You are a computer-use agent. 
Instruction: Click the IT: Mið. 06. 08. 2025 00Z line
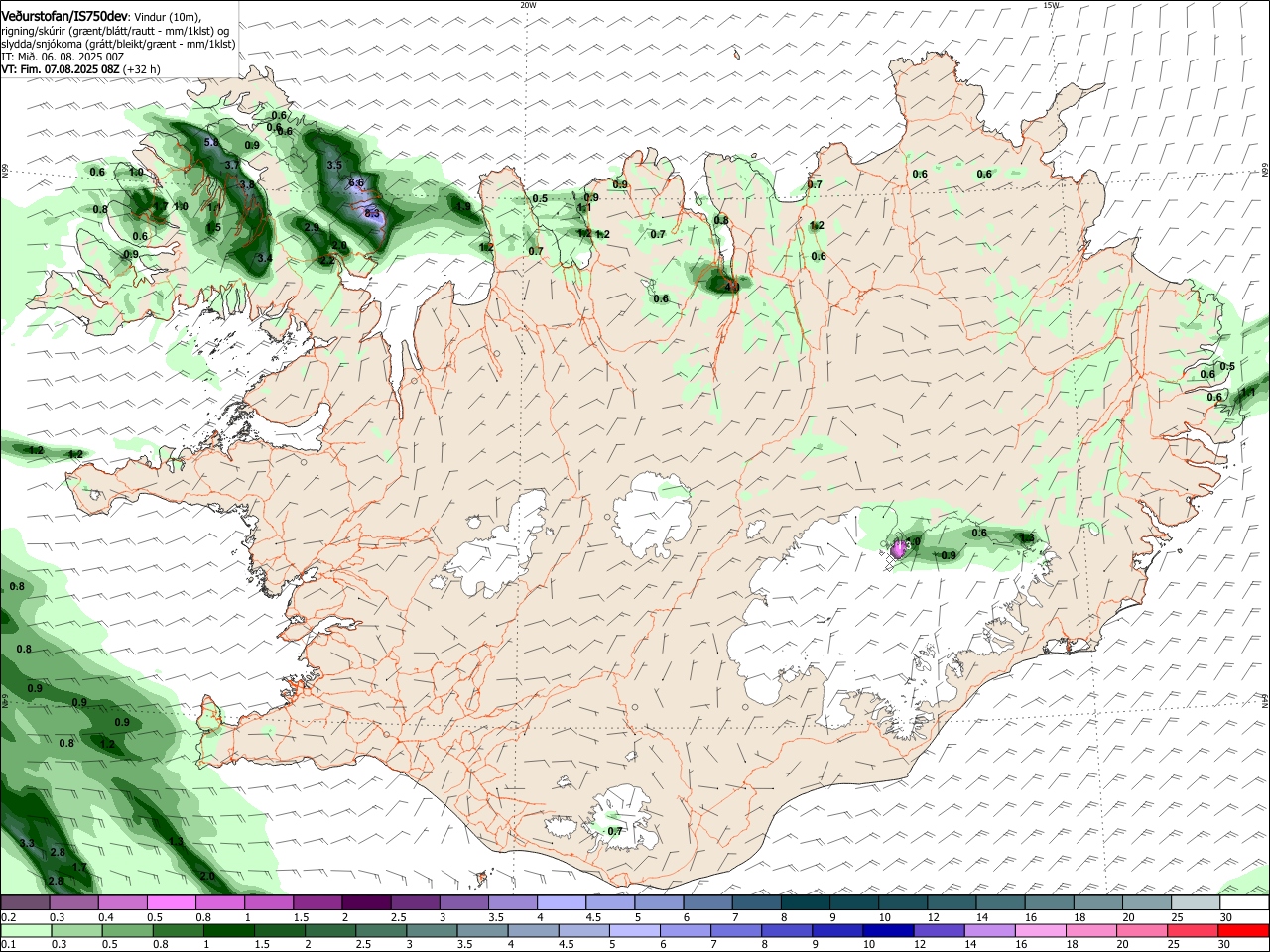click(x=62, y=57)
